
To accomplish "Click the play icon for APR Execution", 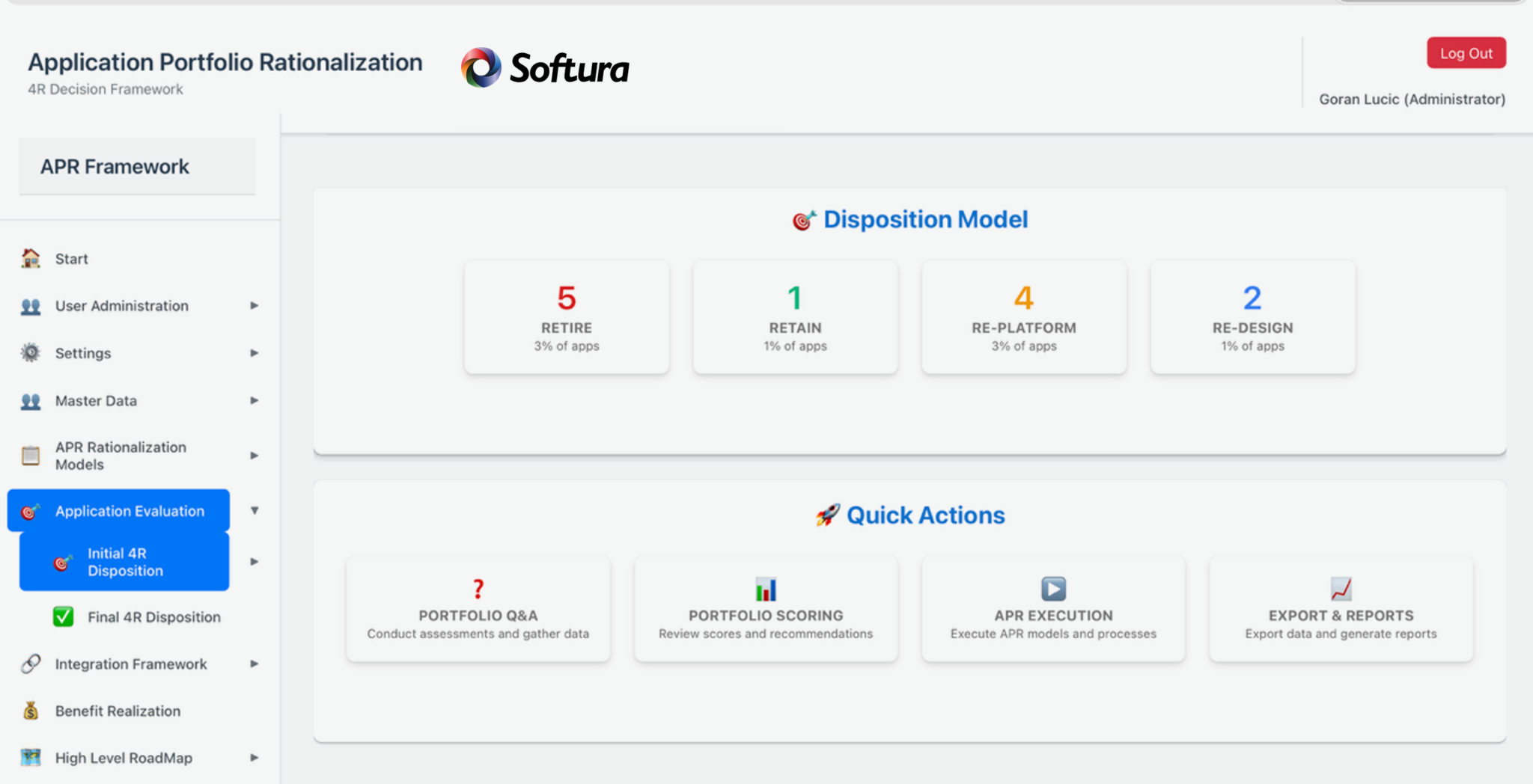I will 1053,589.
